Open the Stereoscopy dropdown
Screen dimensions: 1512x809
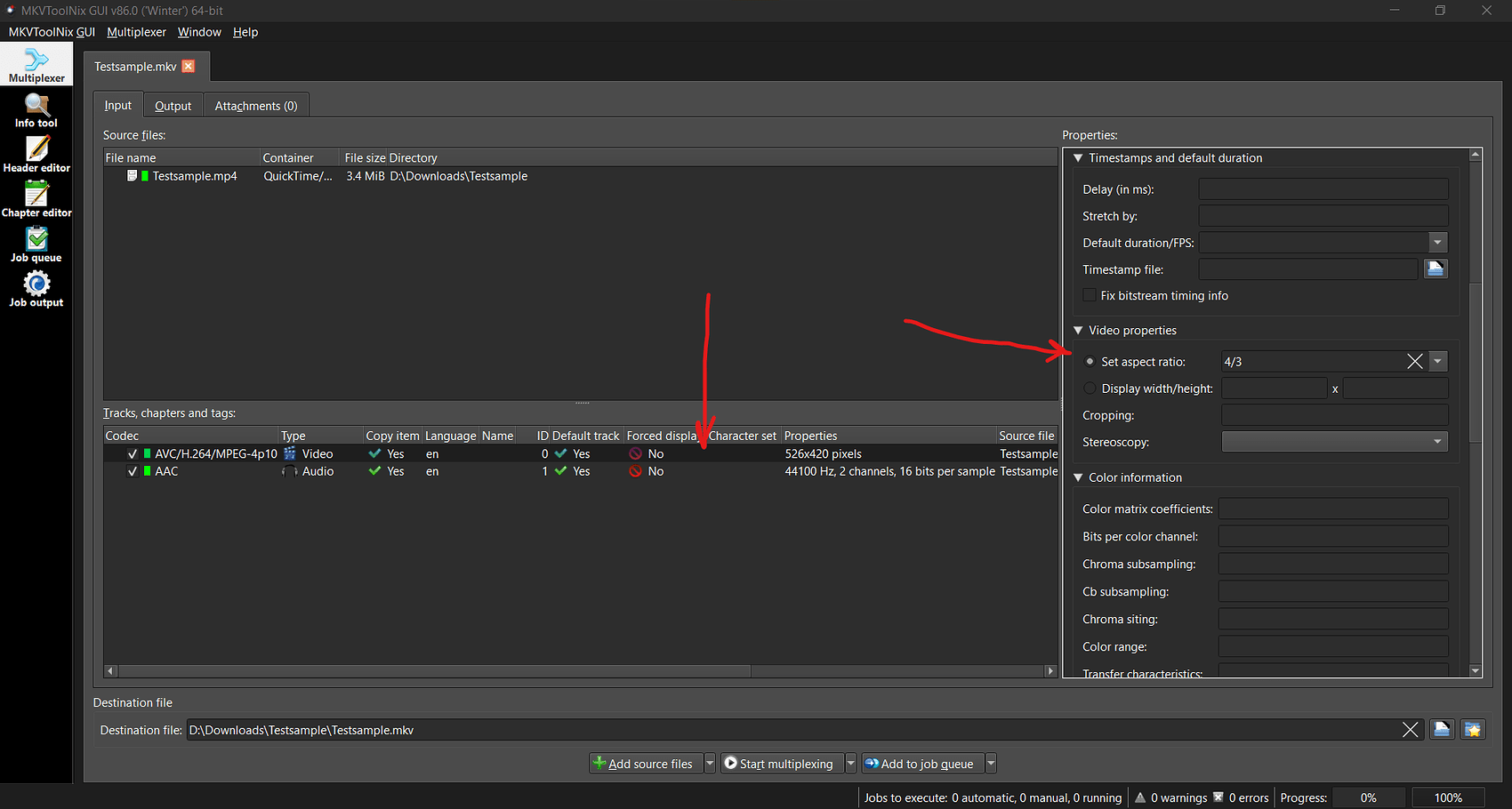click(x=1334, y=442)
